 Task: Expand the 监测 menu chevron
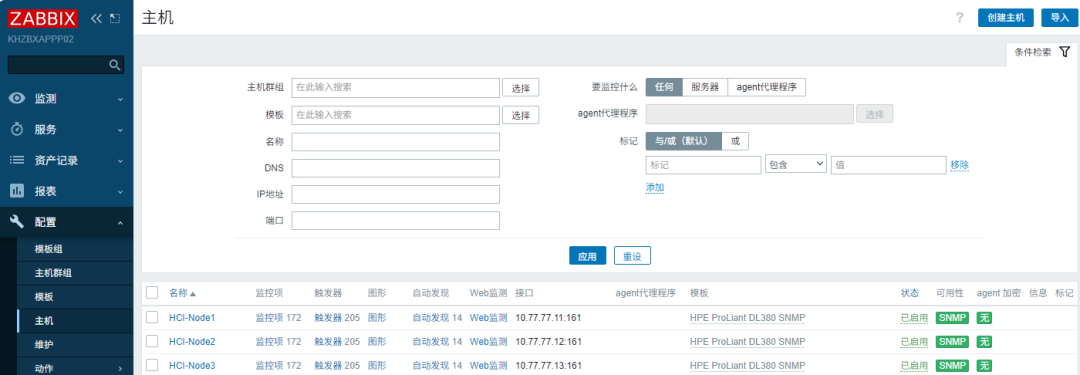coord(121,99)
